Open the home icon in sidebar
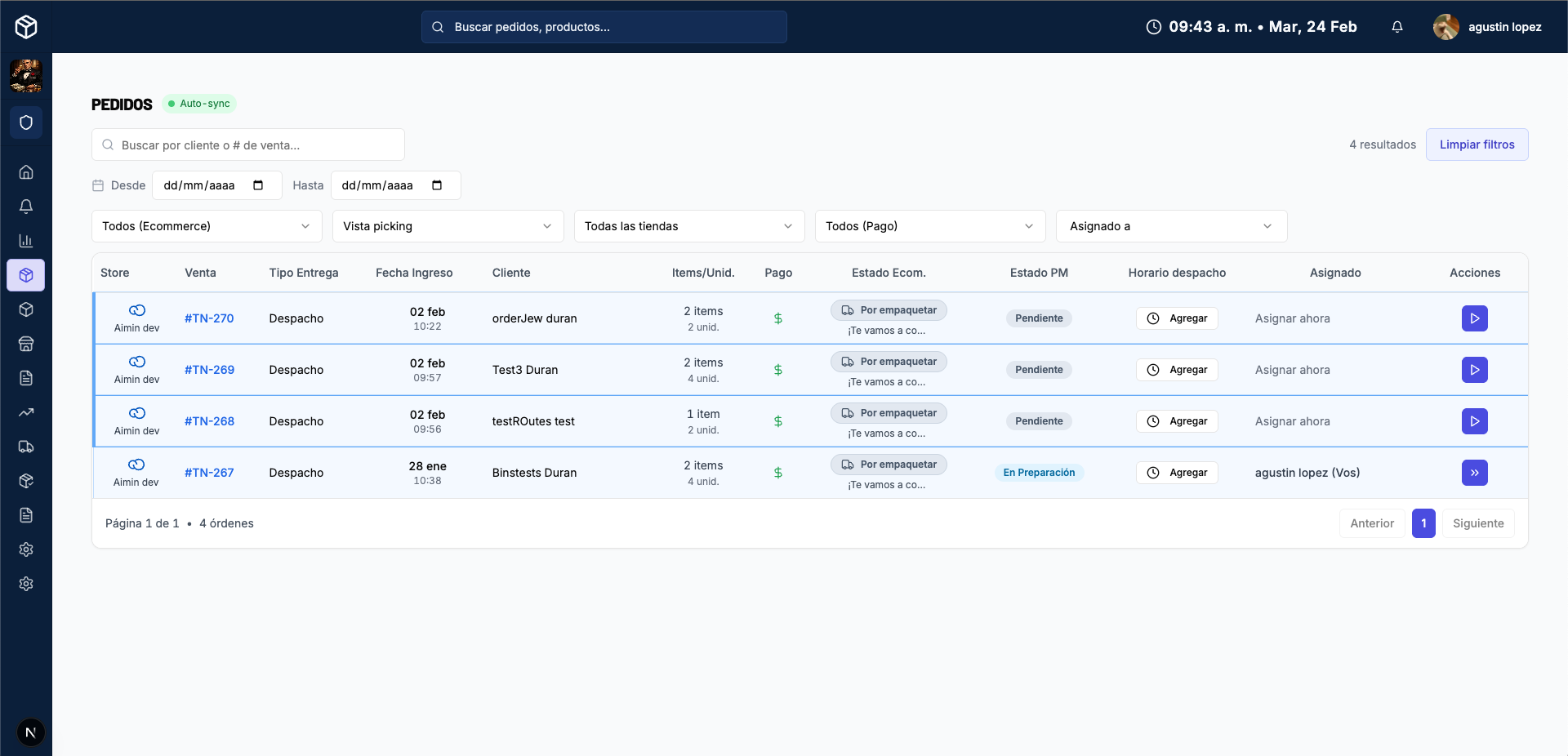 (26, 172)
